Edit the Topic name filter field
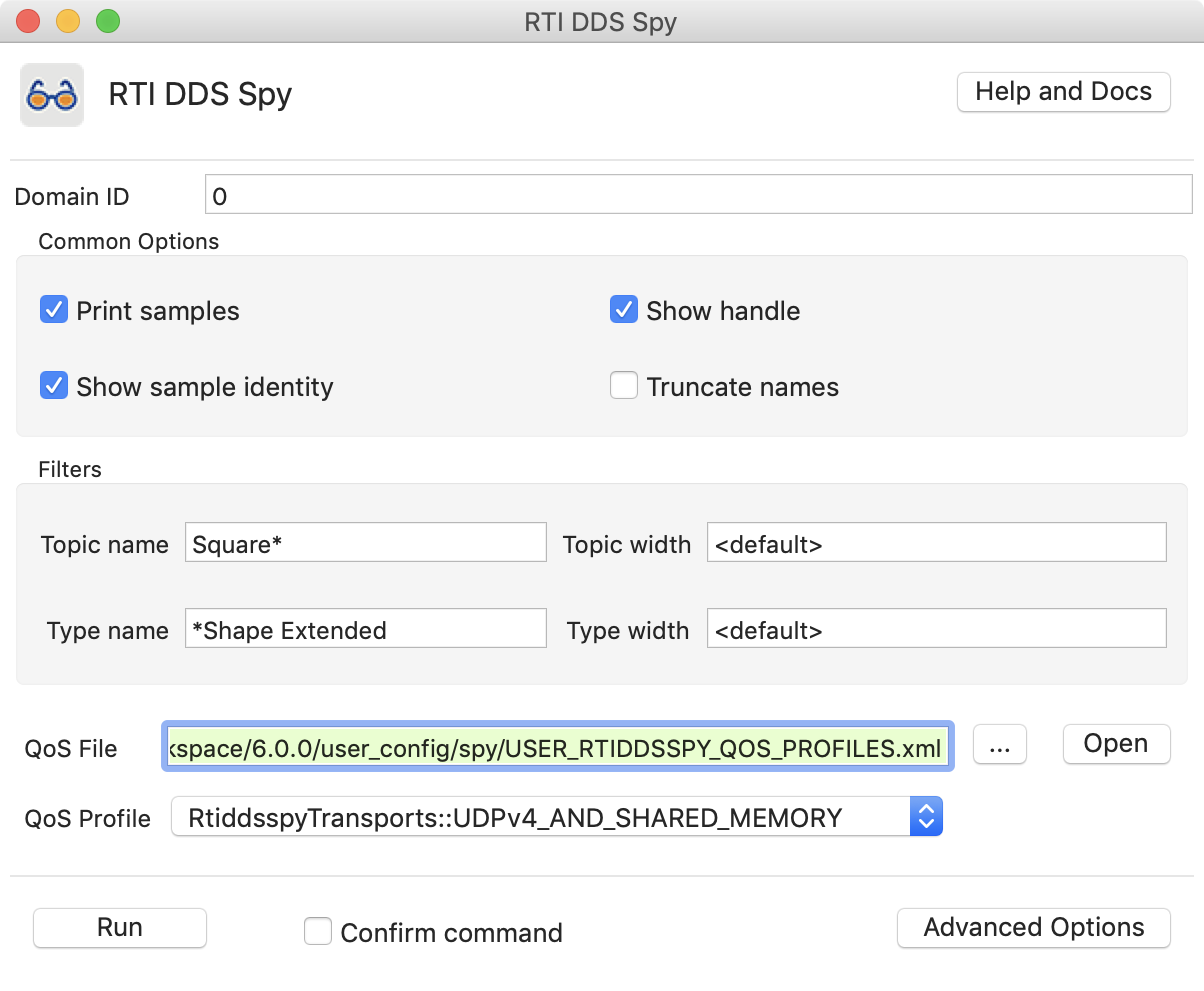 click(x=366, y=542)
